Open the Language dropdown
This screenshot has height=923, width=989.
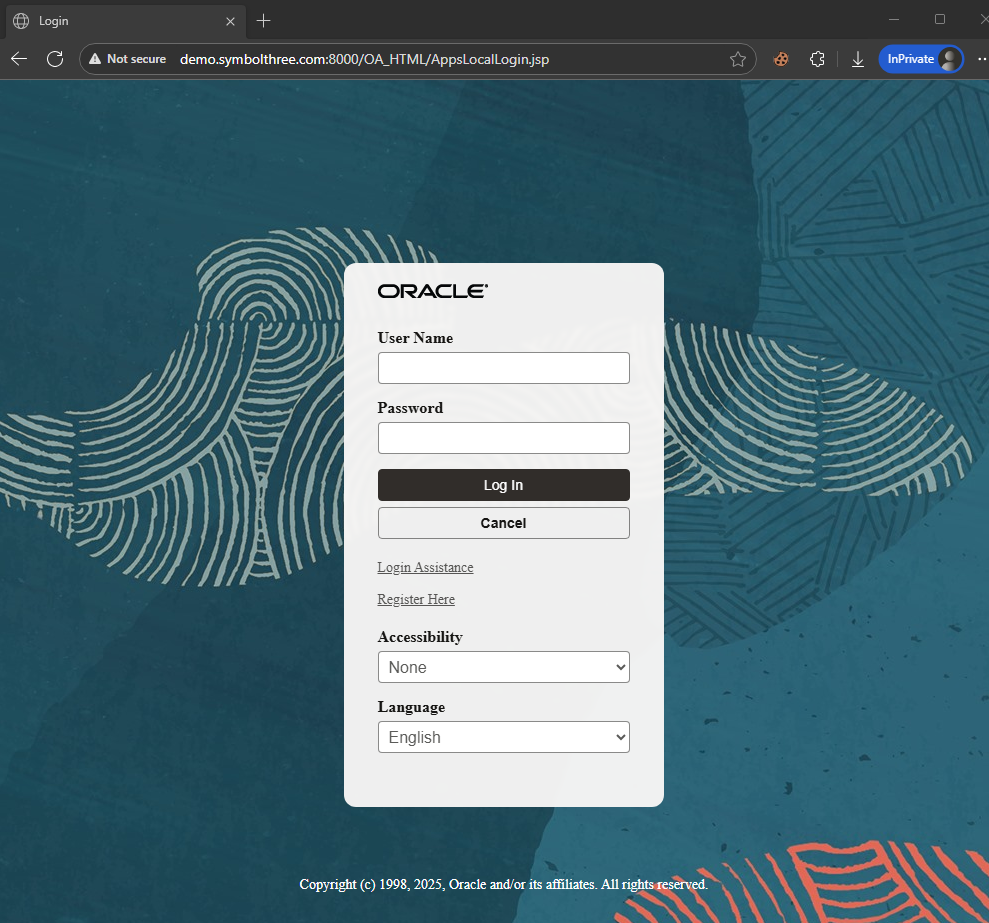(x=503, y=737)
